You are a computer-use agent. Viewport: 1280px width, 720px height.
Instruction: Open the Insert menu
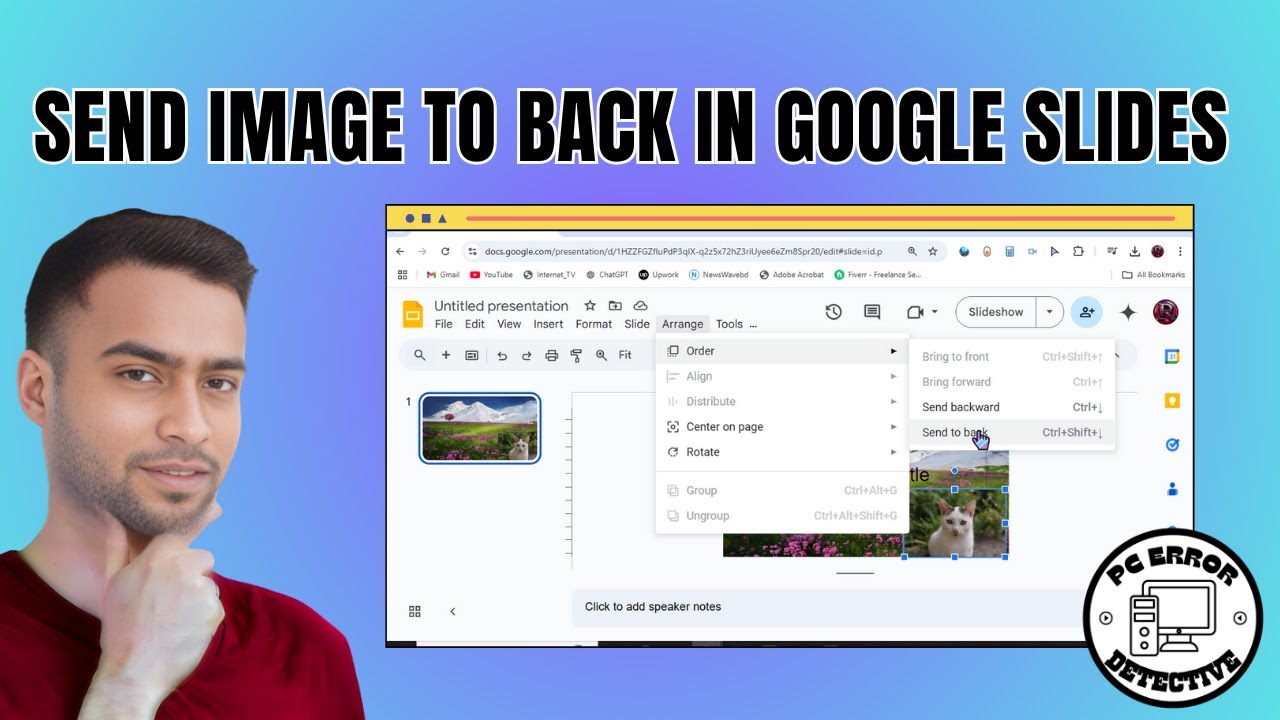click(548, 324)
